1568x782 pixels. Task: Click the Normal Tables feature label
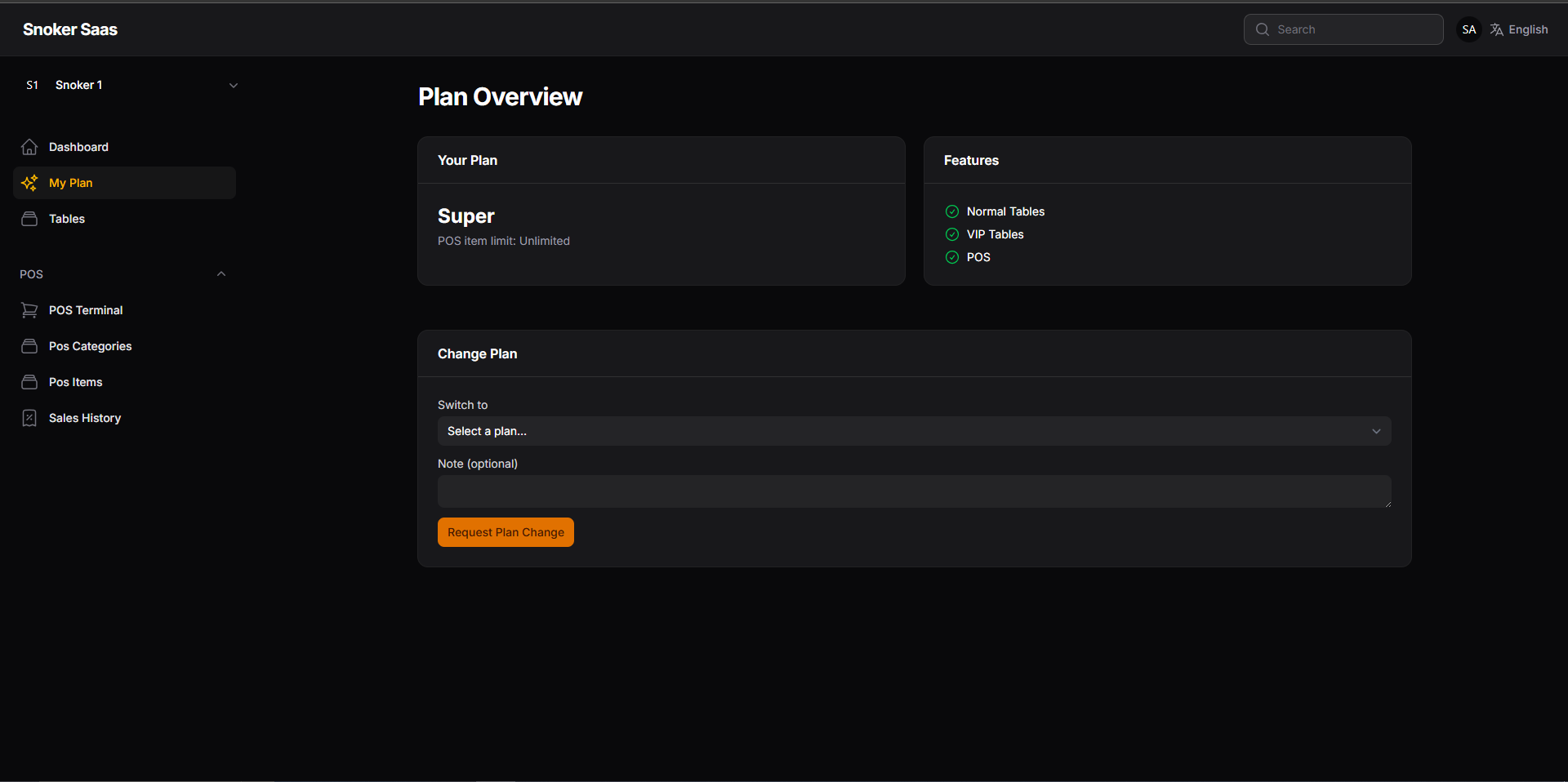(x=1005, y=211)
